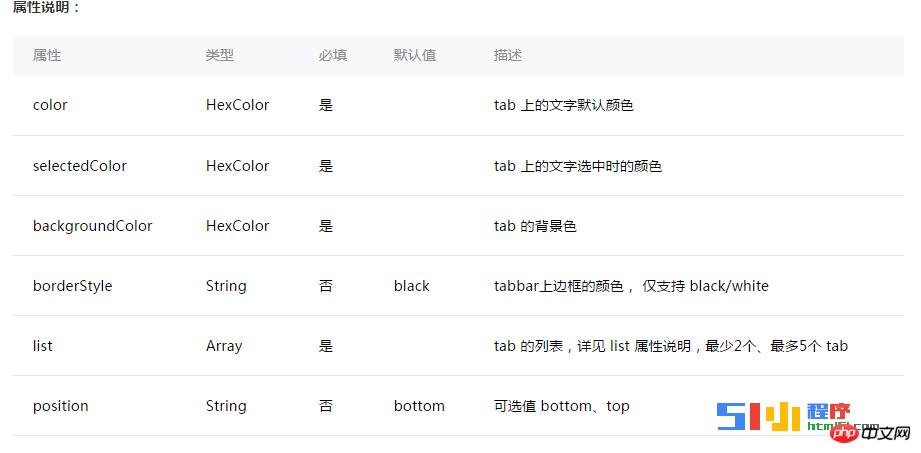Select the borderStyle property name
This screenshot has height=453, width=921.
coord(73,286)
